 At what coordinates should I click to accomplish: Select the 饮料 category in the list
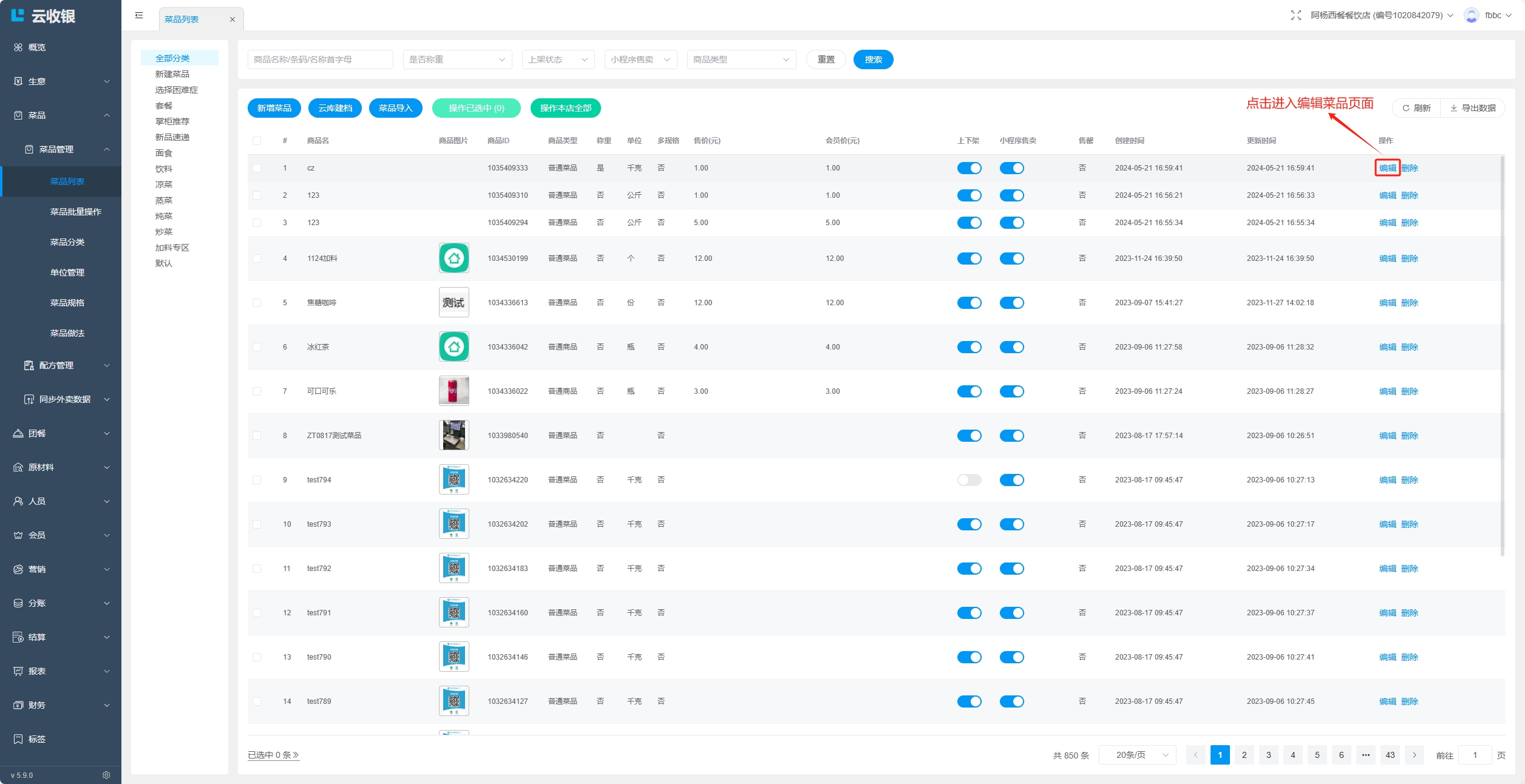point(164,169)
